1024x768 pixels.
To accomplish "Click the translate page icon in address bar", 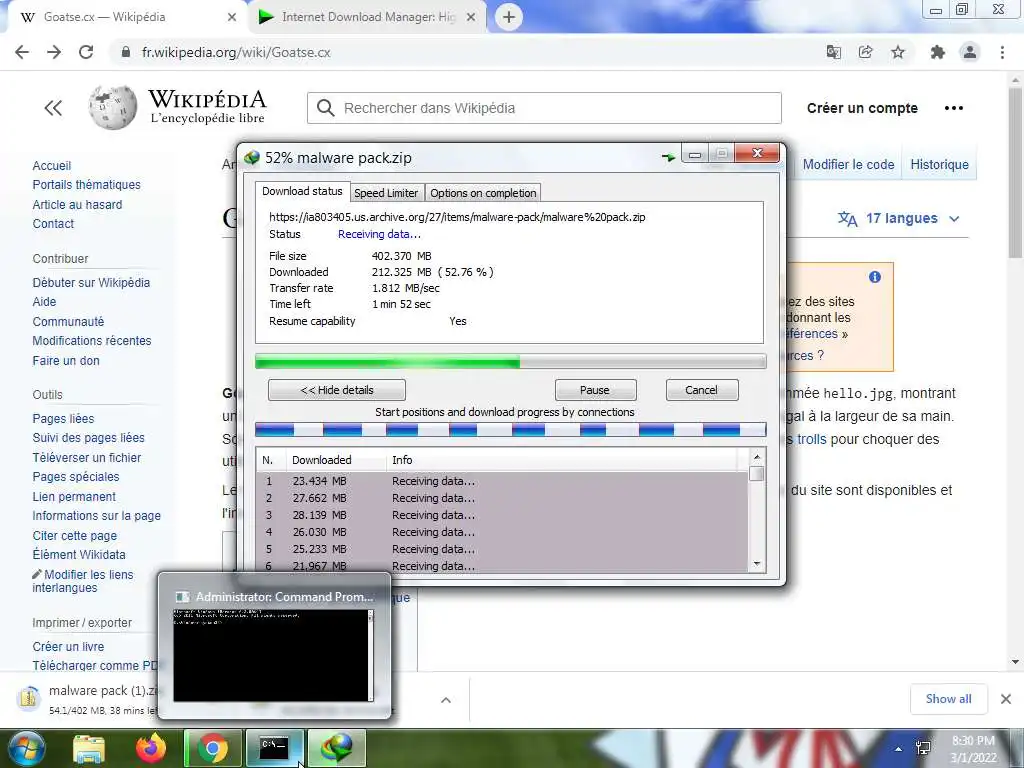I will (833, 52).
